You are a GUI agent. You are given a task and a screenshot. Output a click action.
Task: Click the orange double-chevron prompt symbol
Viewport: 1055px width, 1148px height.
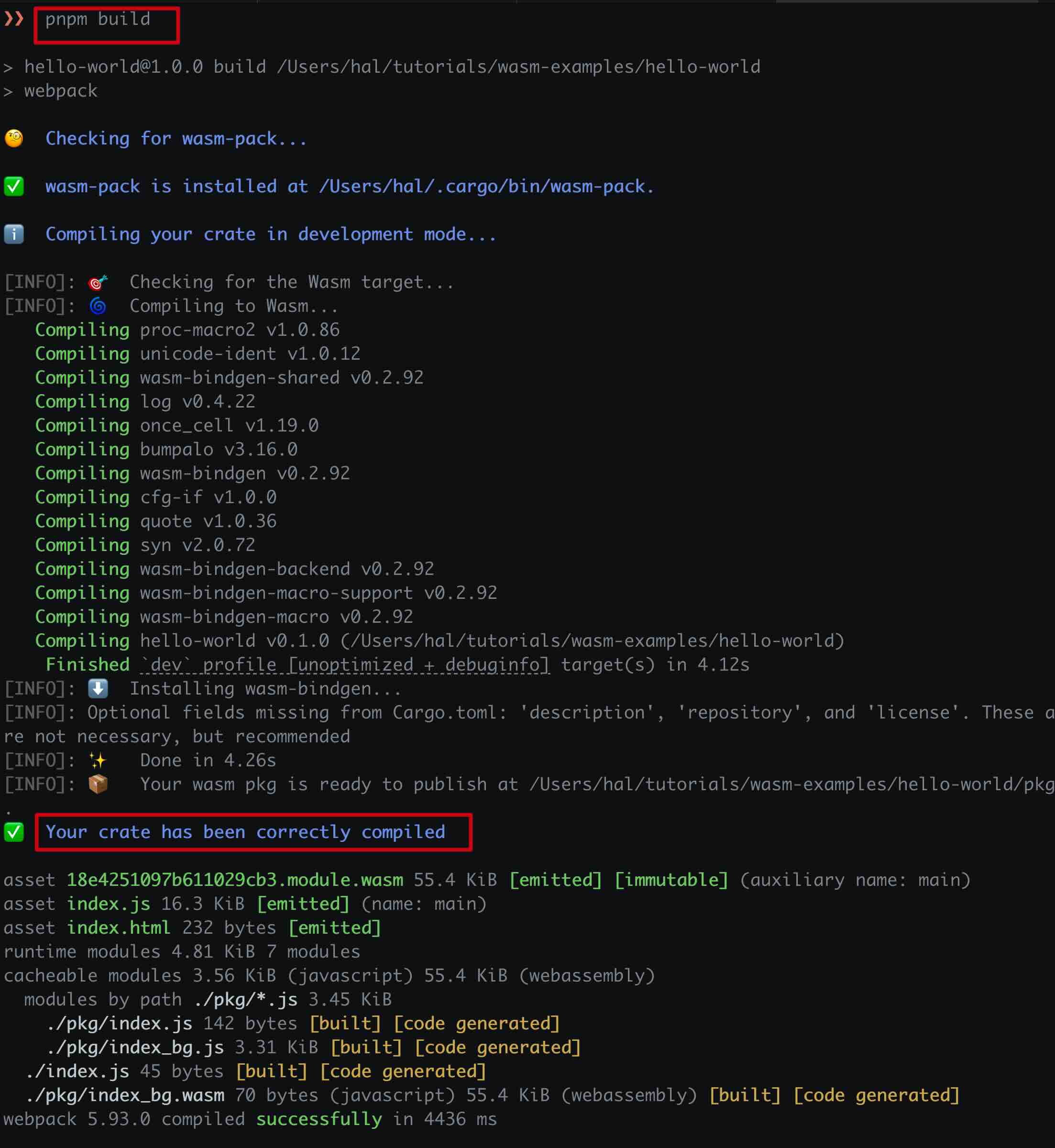point(14,19)
